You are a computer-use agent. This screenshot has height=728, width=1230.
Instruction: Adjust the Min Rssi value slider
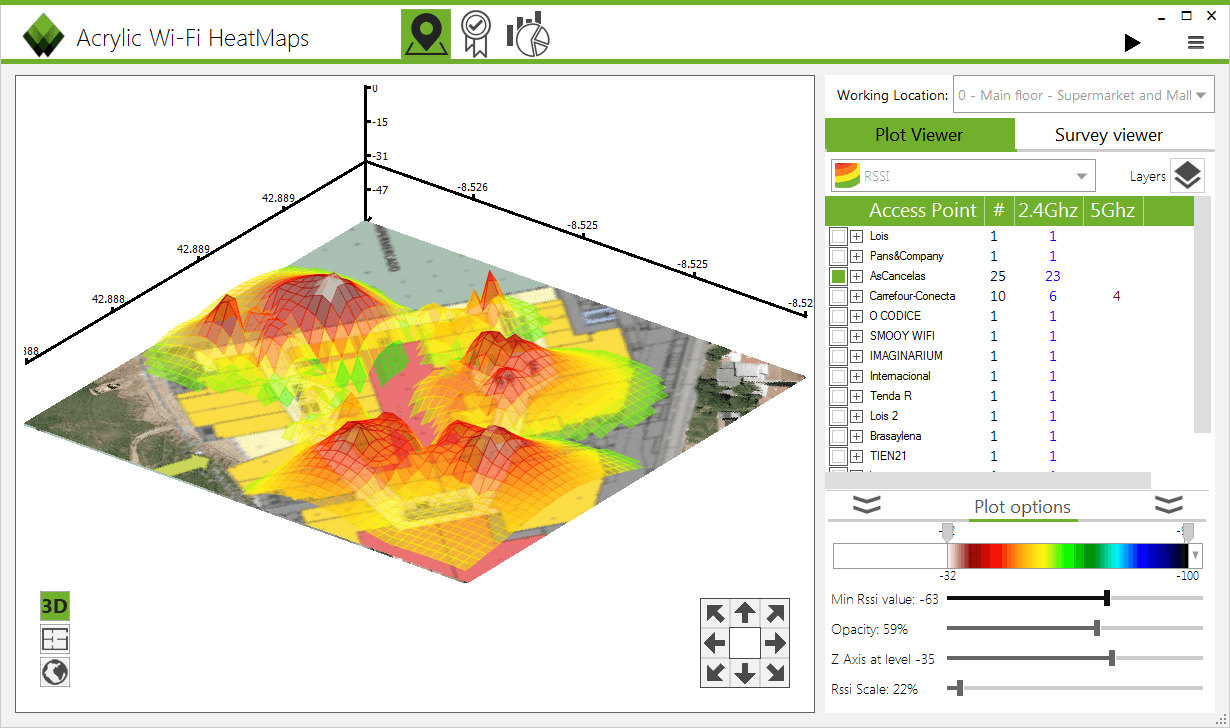point(1107,598)
